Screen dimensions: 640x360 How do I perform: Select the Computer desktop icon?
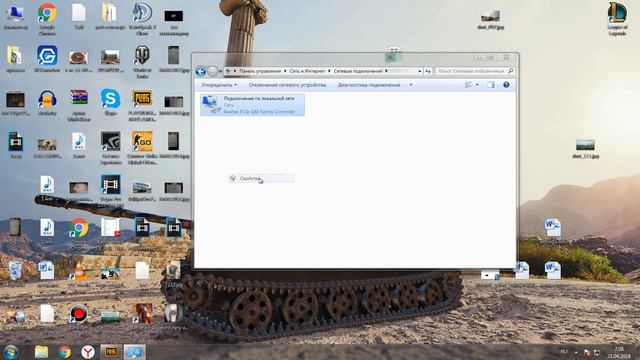coord(15,18)
